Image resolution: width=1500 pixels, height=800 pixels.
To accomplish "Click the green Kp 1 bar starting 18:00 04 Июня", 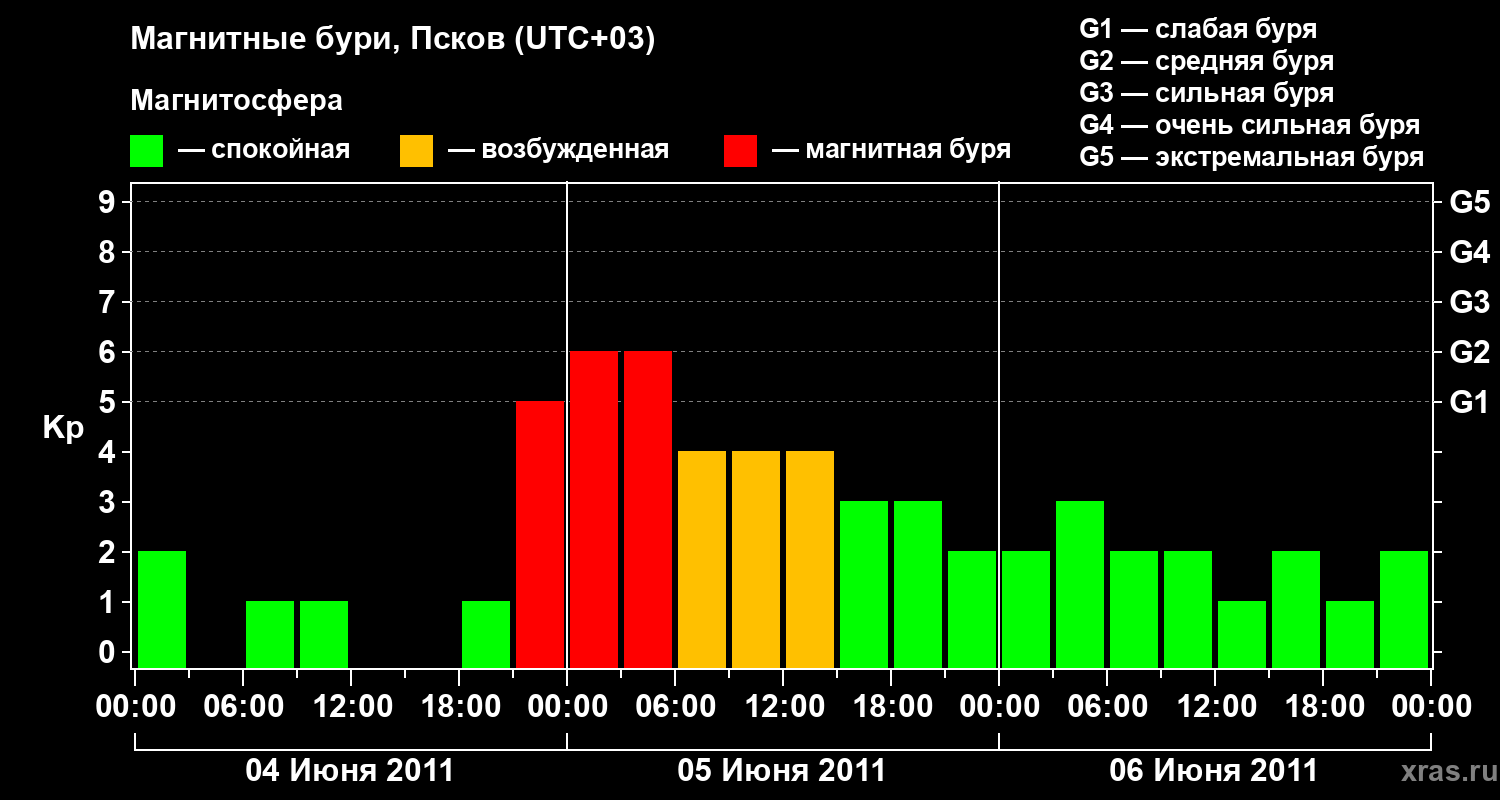I will [486, 635].
